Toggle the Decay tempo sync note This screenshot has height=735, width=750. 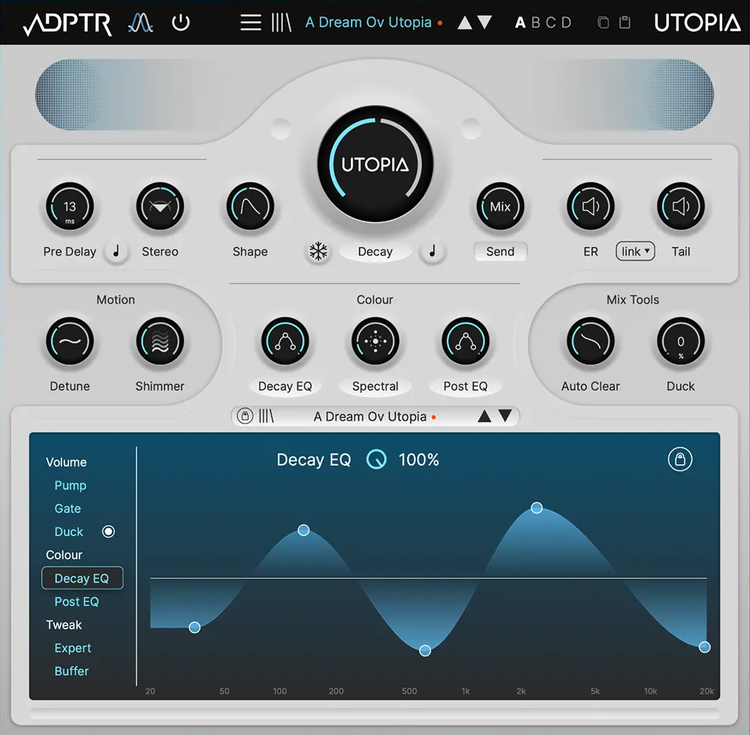[432, 252]
